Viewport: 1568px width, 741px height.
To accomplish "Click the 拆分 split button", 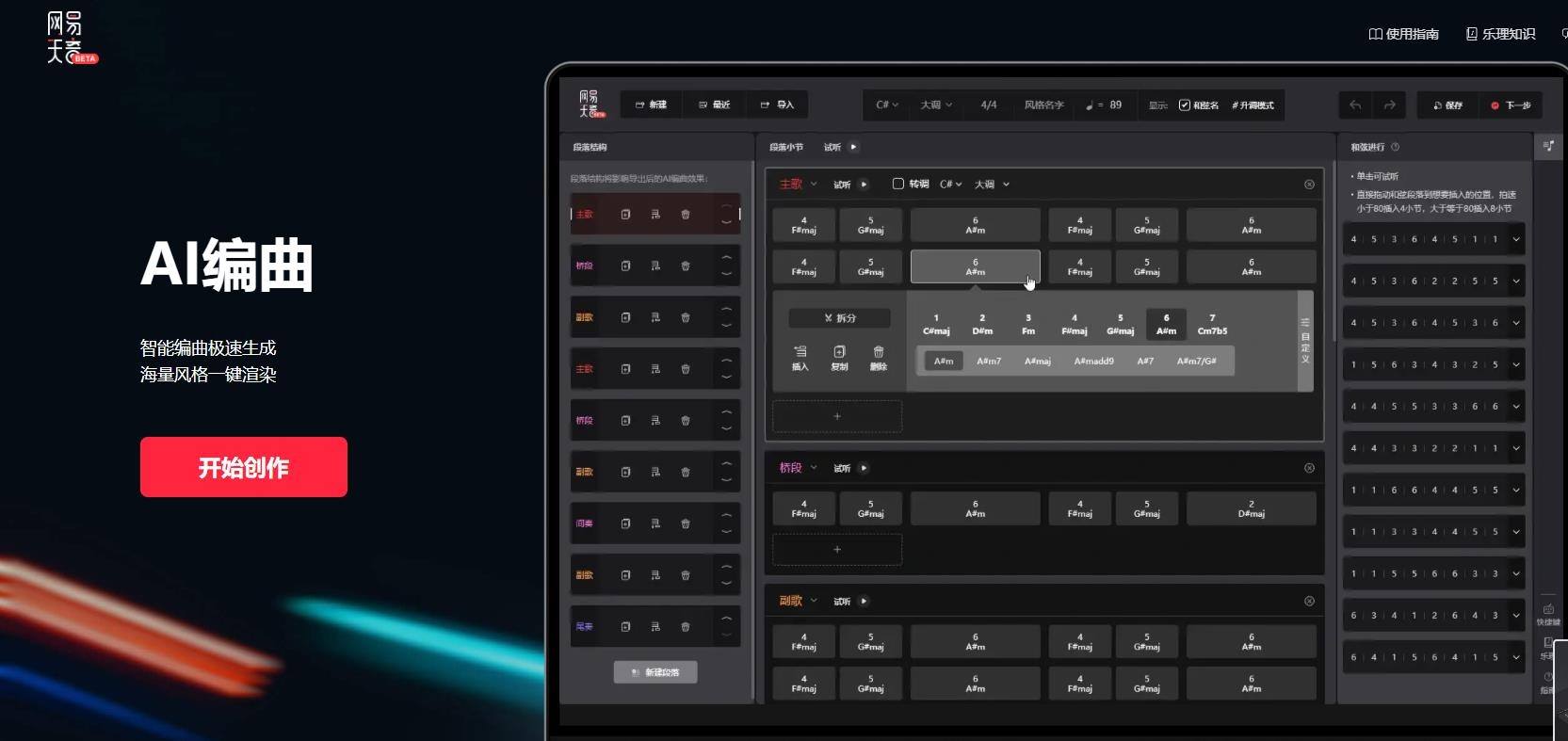I will [x=839, y=318].
